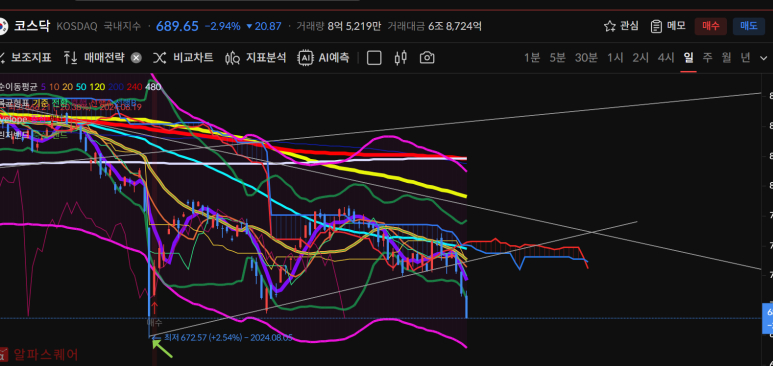Click the 기준 line legend of 일목균형표

pos(40,103)
